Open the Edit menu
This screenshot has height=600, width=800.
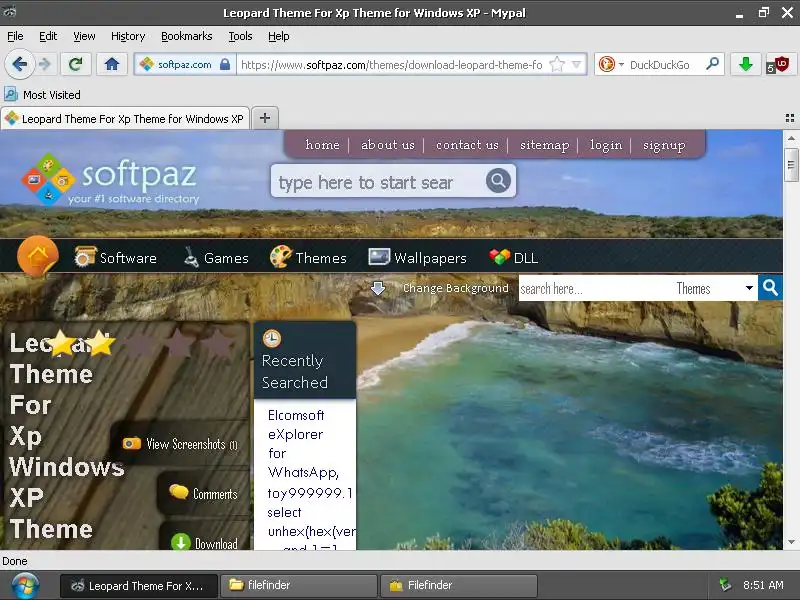pos(48,36)
